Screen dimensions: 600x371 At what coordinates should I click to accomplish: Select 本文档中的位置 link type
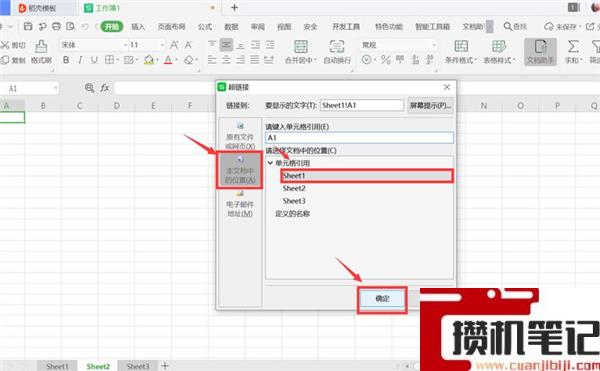pyautogui.click(x=240, y=169)
